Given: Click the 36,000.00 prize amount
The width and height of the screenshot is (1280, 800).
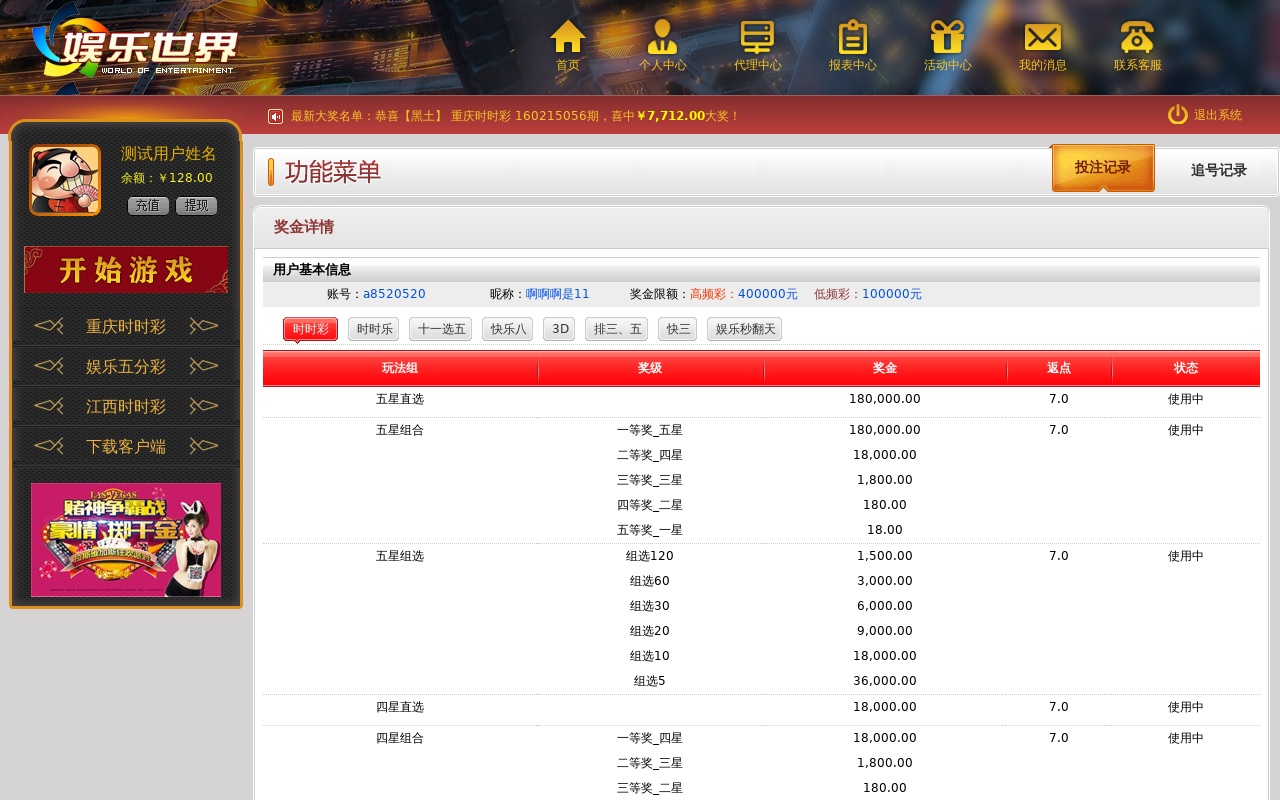Looking at the screenshot, I should [x=885, y=681].
